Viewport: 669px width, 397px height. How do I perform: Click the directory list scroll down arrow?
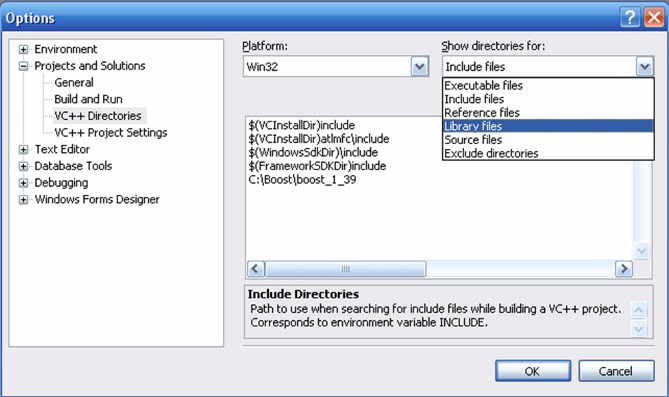coord(642,251)
